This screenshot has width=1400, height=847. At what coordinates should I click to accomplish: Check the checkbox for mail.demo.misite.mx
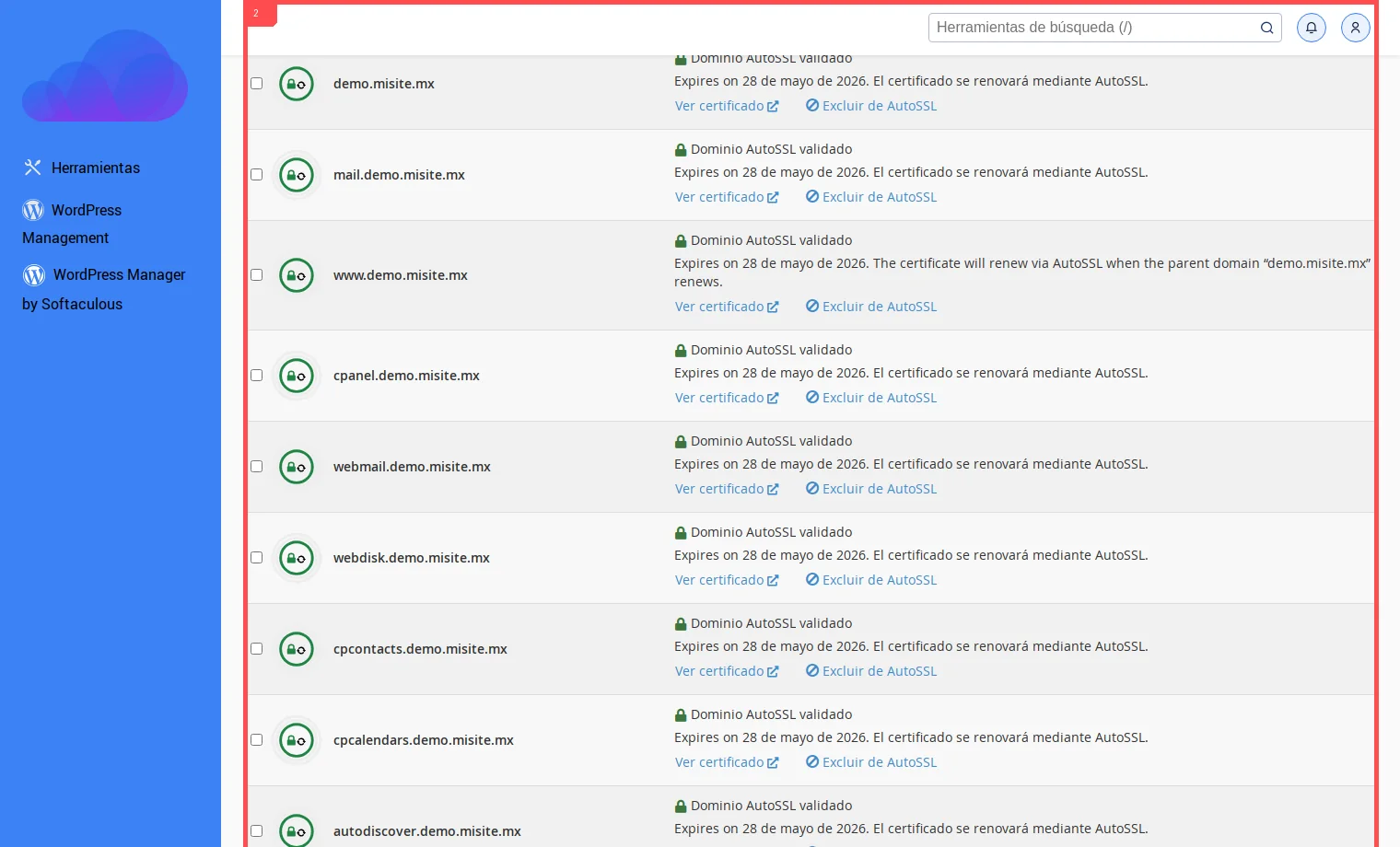[256, 174]
